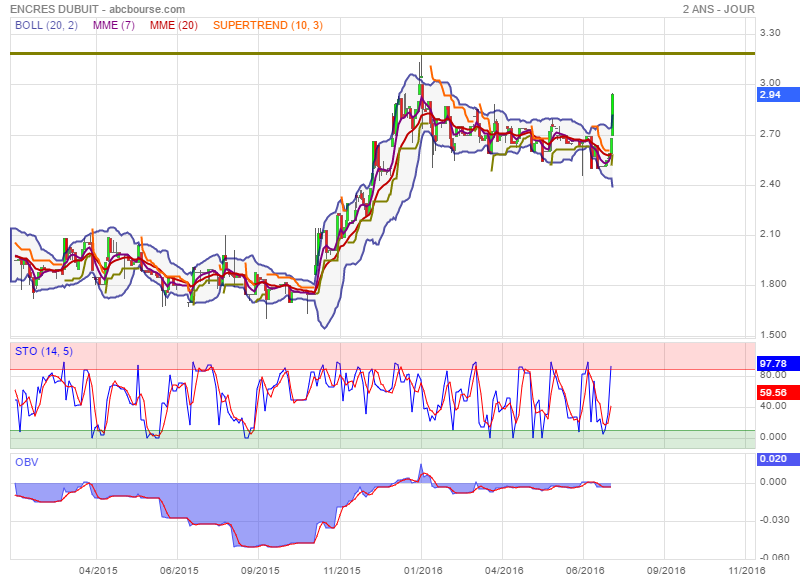
Task: Click the MME (7) legend label
Action: tap(114, 25)
